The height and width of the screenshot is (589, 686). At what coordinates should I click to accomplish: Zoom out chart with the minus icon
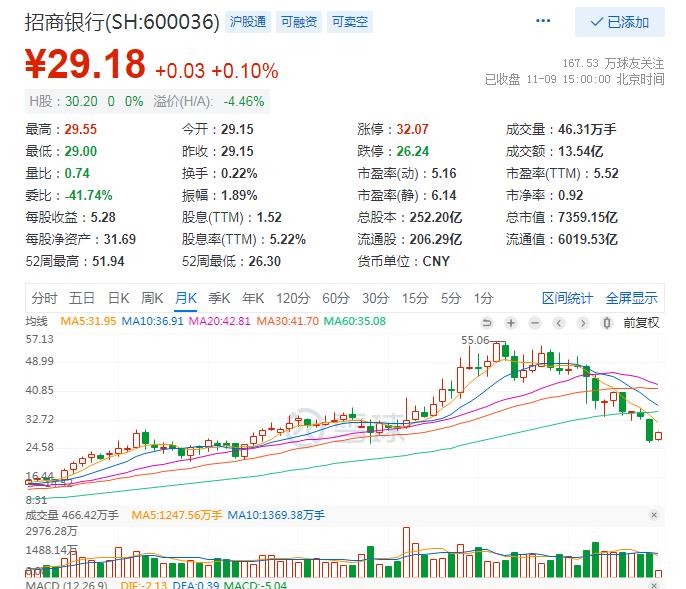point(535,323)
